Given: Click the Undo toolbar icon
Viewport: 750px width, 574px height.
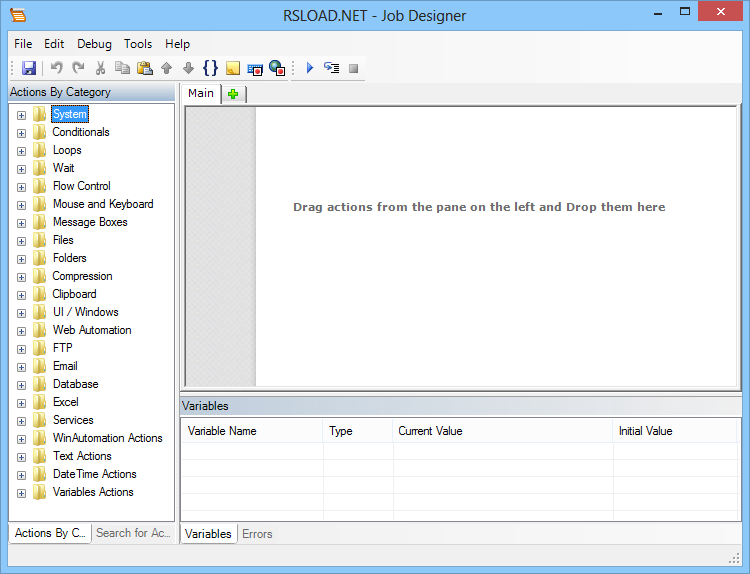Looking at the screenshot, I should click(57, 68).
